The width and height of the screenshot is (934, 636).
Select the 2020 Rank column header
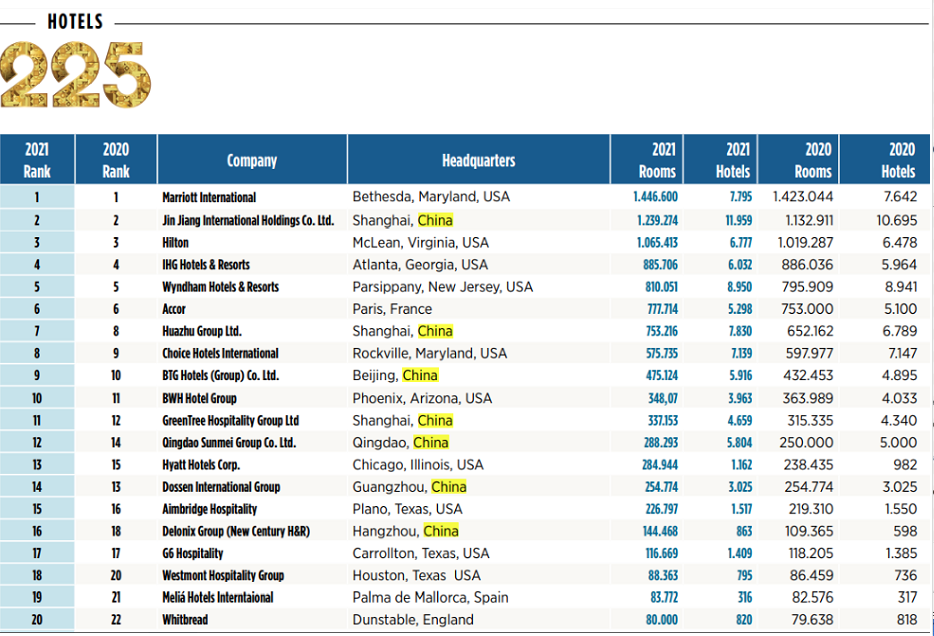click(116, 160)
